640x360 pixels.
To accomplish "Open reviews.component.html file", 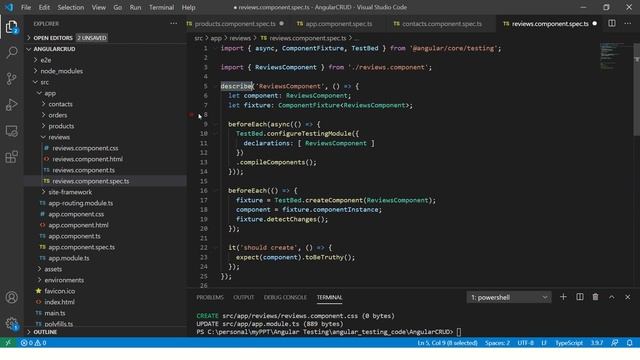I will click(105, 159).
